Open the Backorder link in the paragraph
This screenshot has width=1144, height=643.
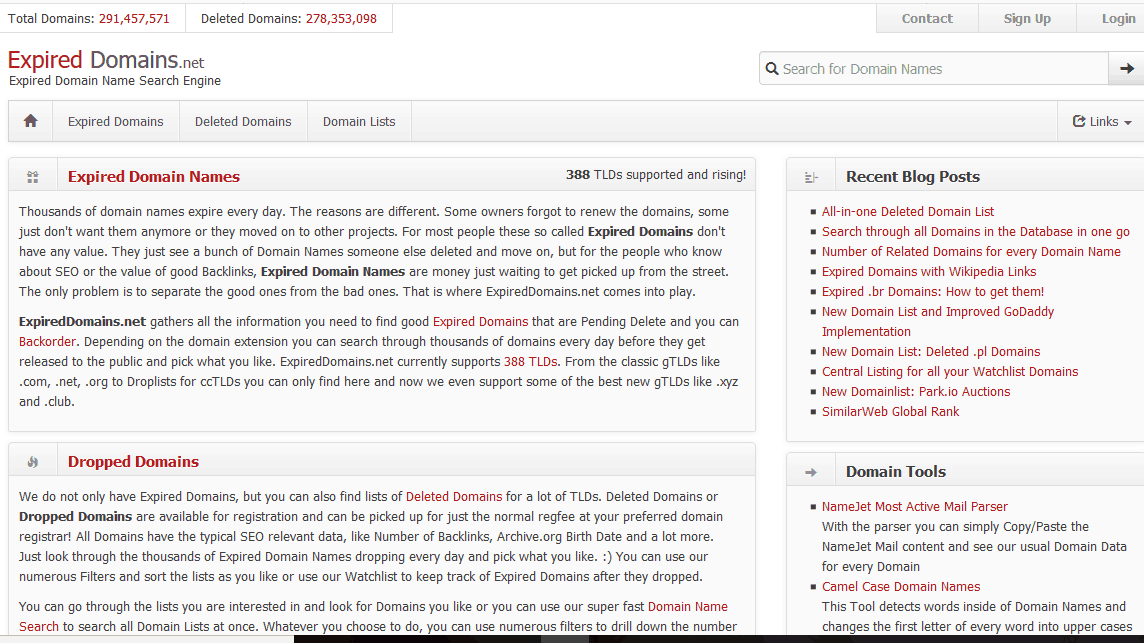(47, 342)
